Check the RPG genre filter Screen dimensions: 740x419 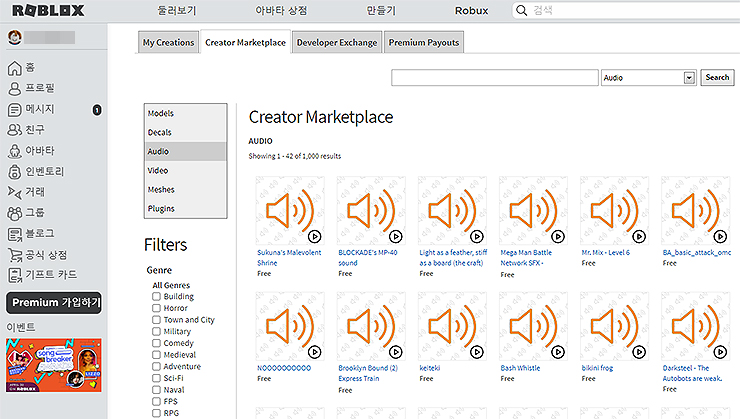tap(156, 413)
